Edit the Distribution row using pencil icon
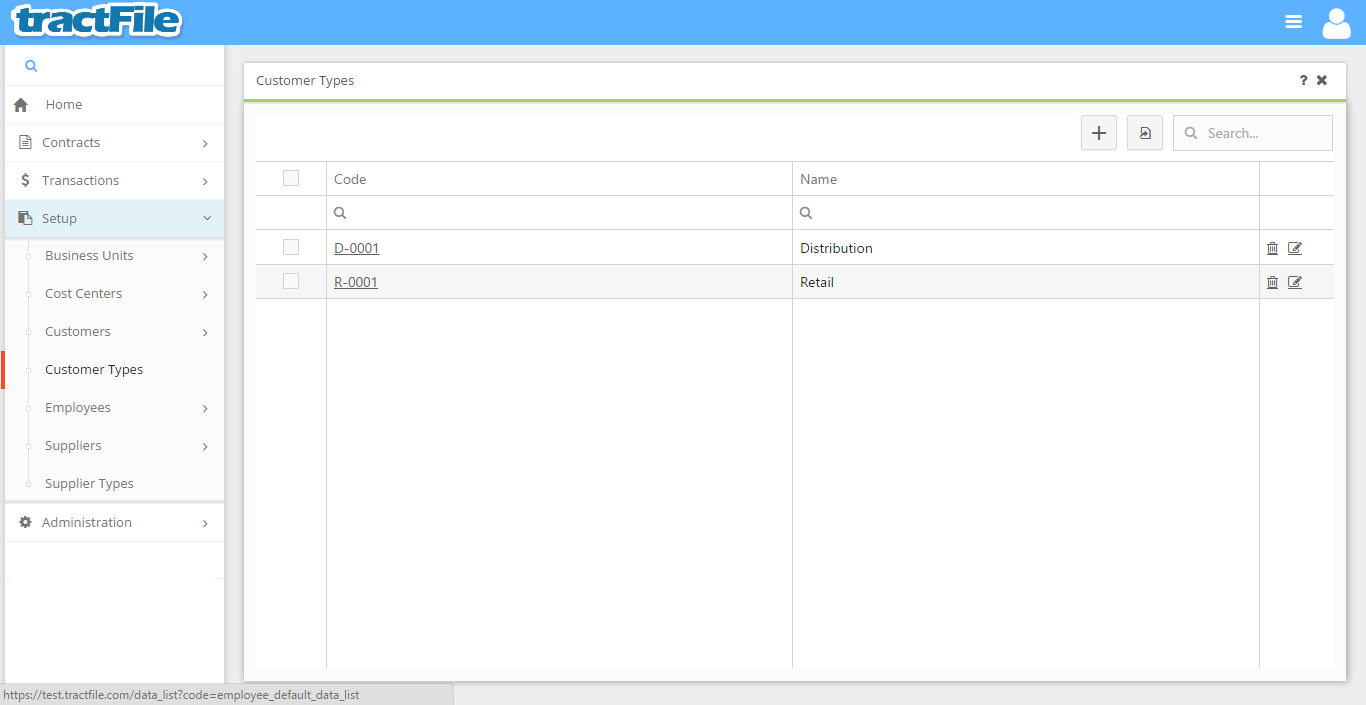 pyautogui.click(x=1295, y=248)
